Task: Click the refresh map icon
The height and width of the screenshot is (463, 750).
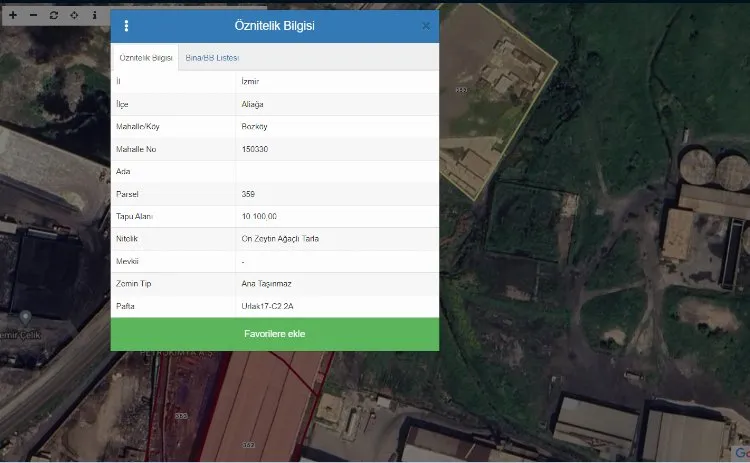Action: (54, 16)
